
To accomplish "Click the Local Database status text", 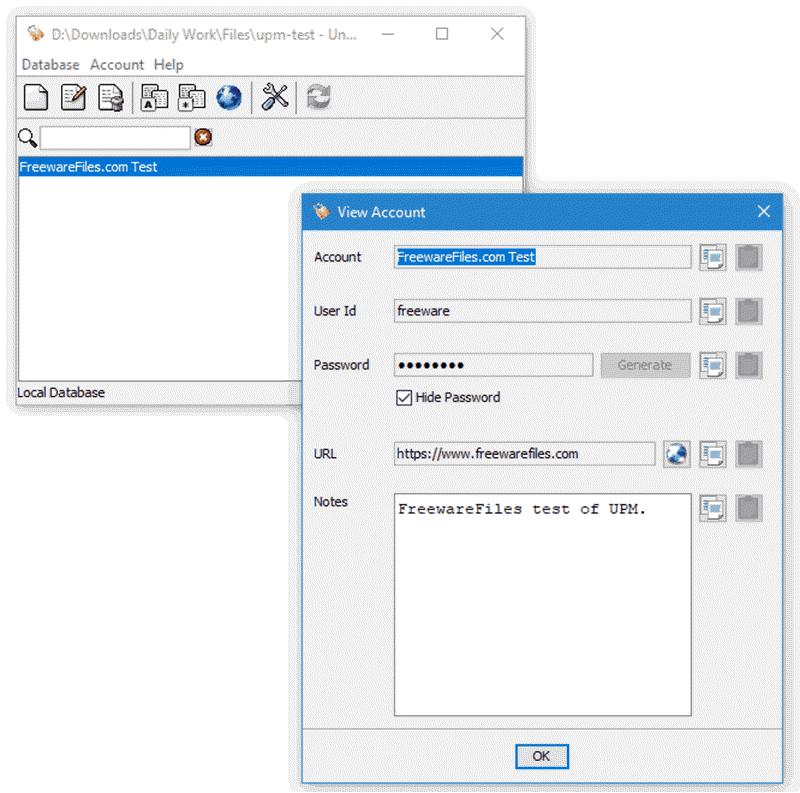I will tap(61, 392).
